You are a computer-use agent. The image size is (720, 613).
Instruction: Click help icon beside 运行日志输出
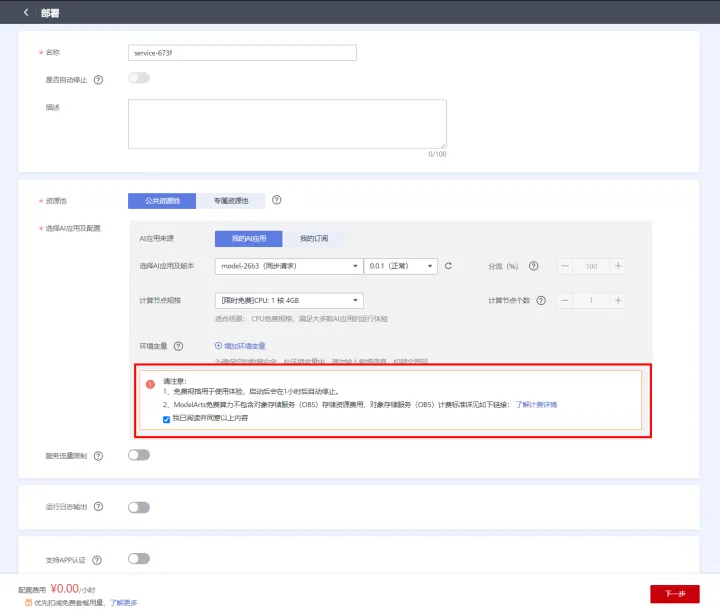[x=98, y=507]
